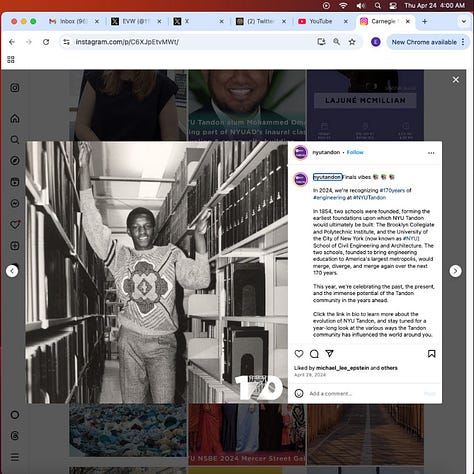Switch to the EVW X tab
This screenshot has width=474, height=474.
[x=136, y=21]
